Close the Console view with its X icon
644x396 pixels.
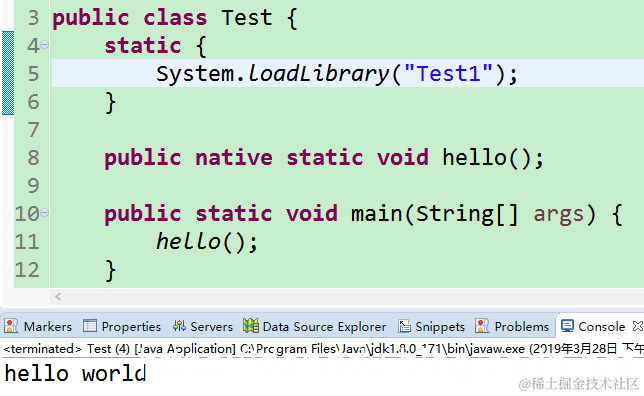[638, 326]
